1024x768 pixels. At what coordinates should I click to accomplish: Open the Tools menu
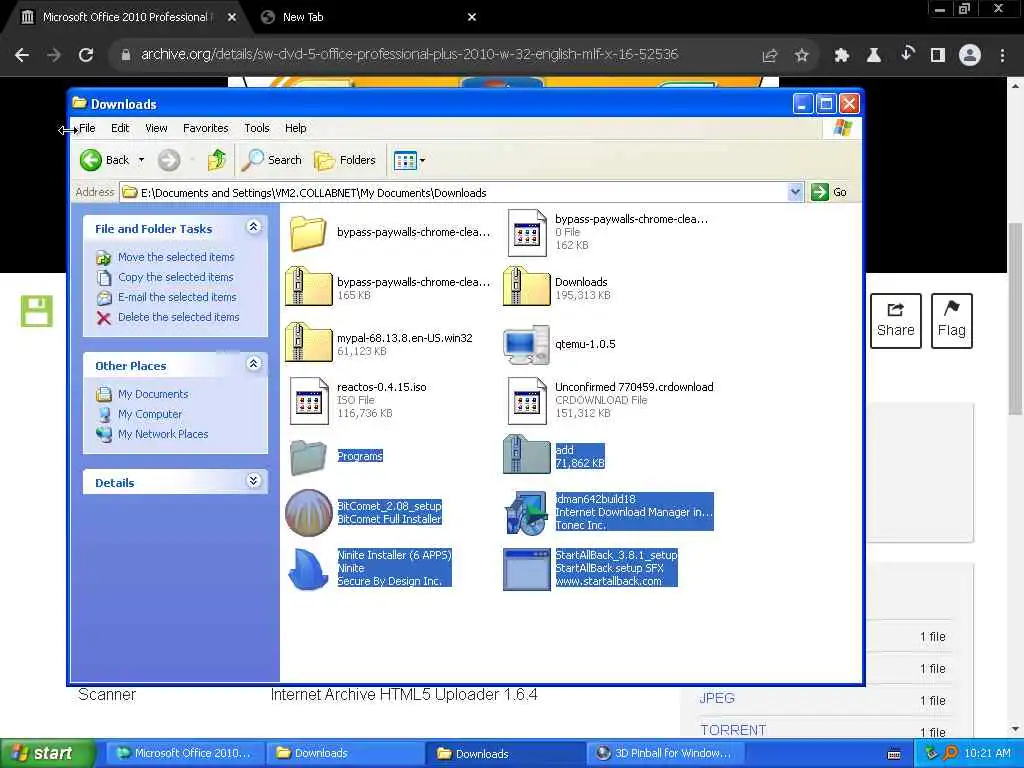click(x=257, y=128)
